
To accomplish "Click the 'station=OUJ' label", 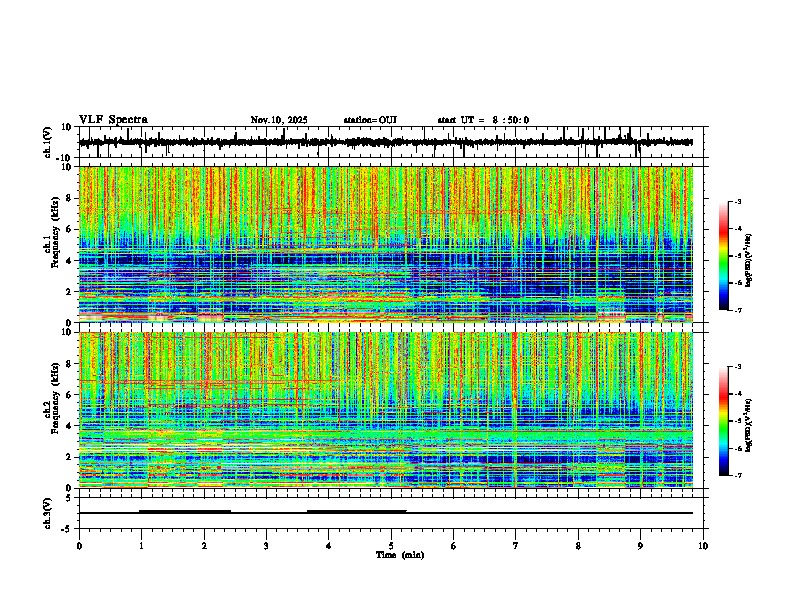I will click(370, 120).
